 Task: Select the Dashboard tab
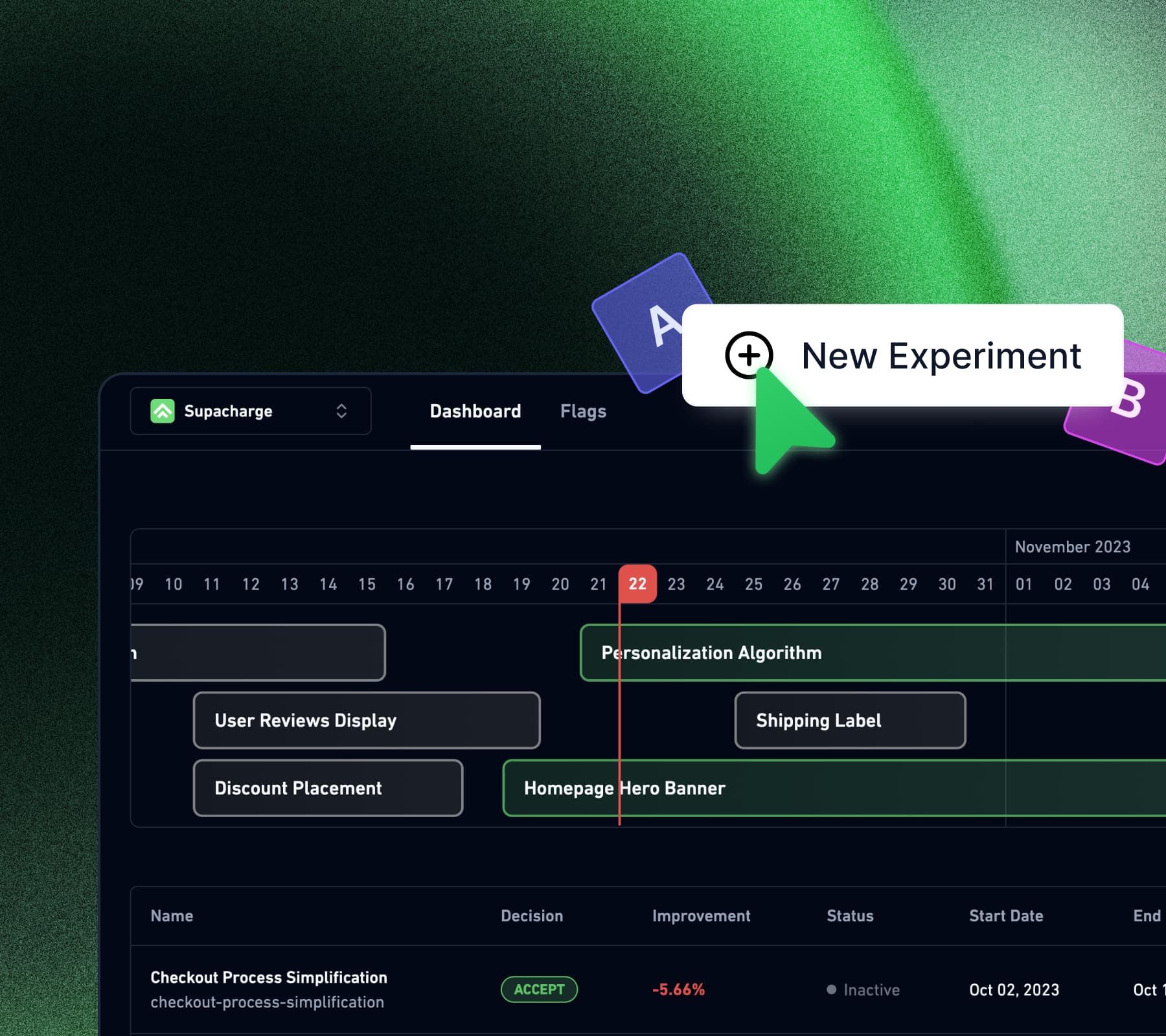tap(475, 411)
